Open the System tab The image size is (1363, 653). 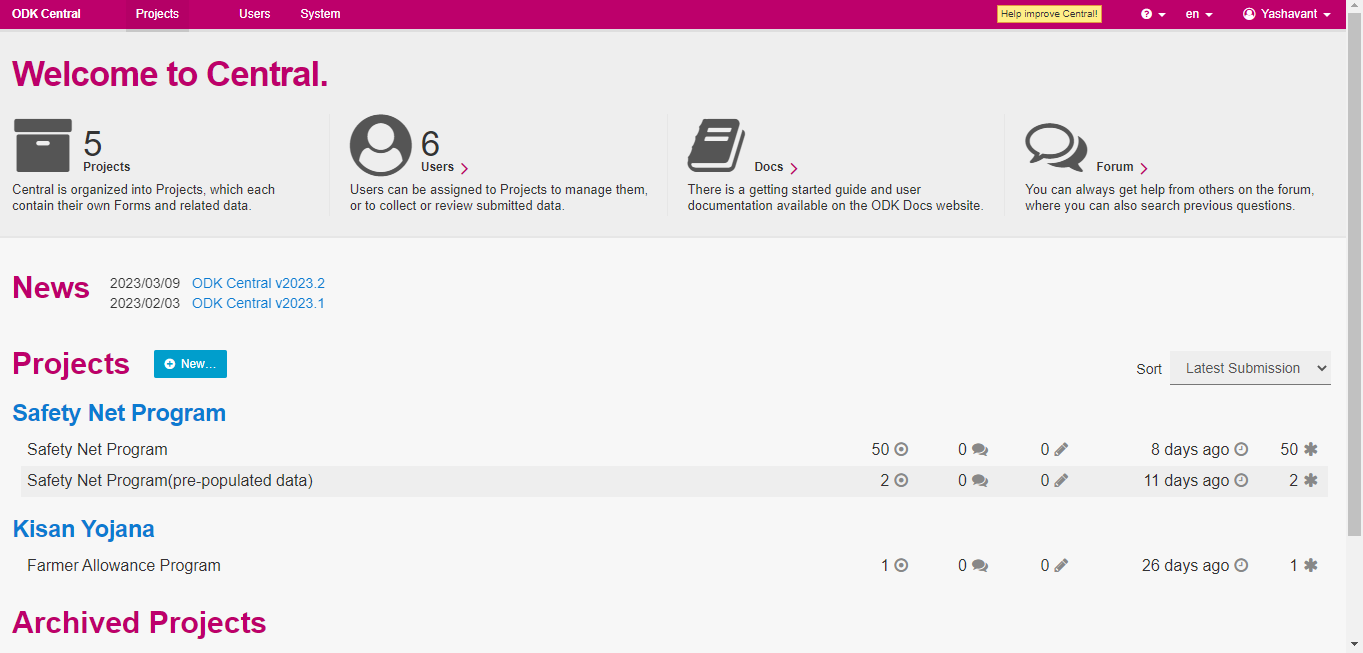pyautogui.click(x=320, y=14)
